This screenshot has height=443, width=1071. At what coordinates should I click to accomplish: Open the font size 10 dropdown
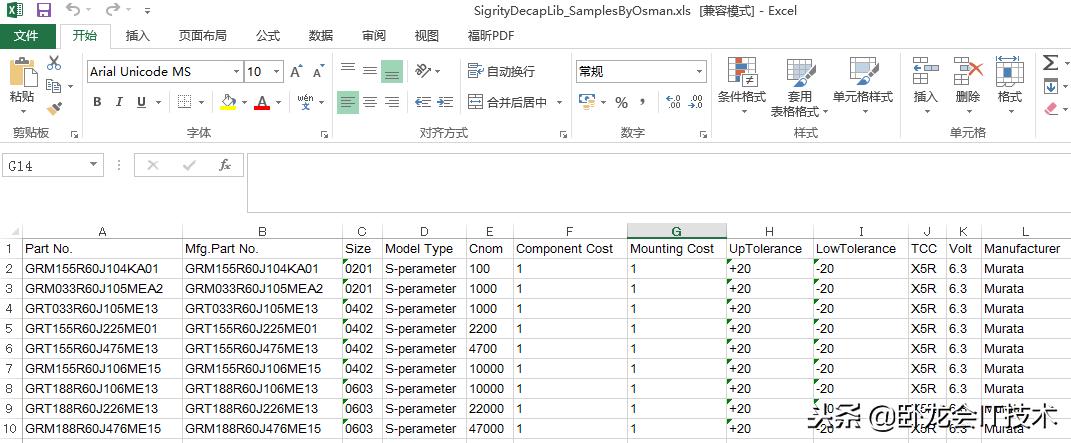(277, 72)
